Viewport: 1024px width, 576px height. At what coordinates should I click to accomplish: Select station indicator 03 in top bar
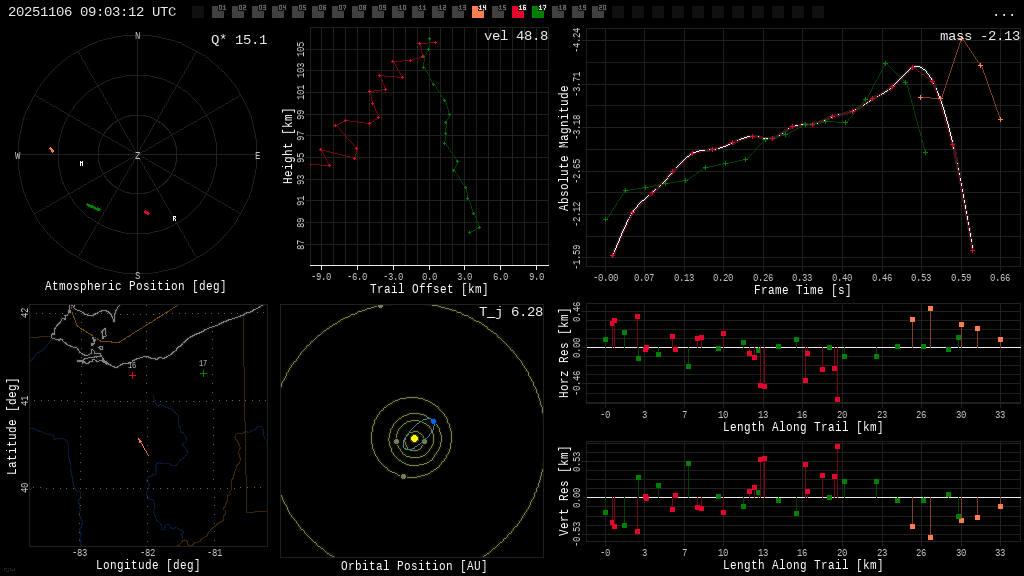point(258,11)
